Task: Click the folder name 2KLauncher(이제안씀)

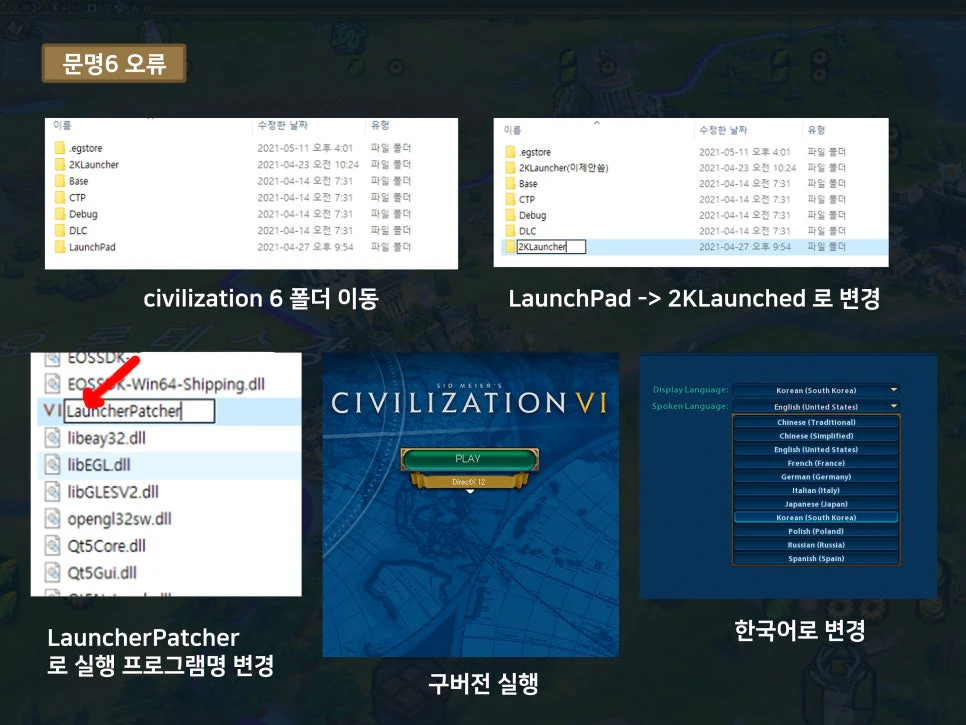Action: point(564,168)
